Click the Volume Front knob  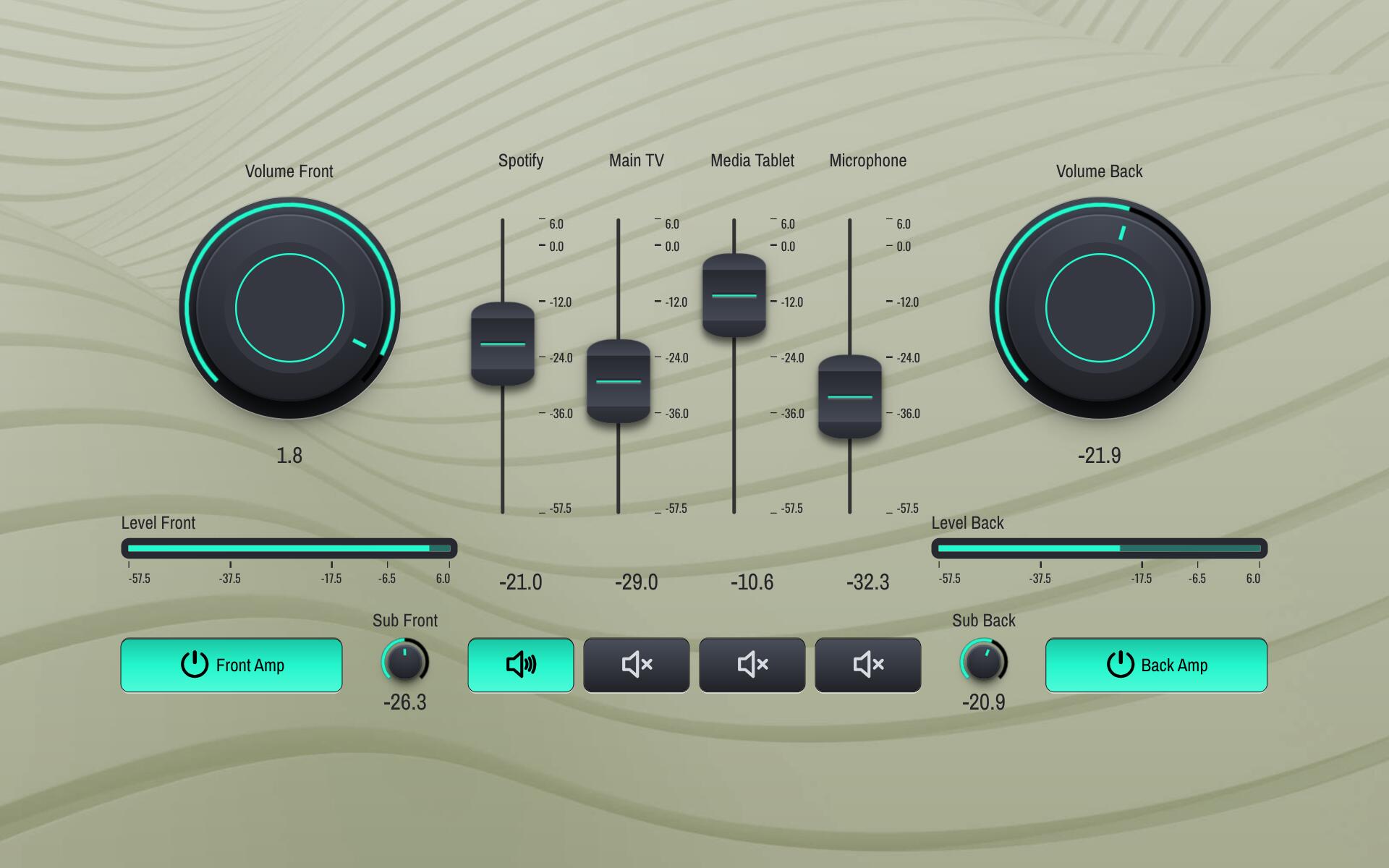289,308
